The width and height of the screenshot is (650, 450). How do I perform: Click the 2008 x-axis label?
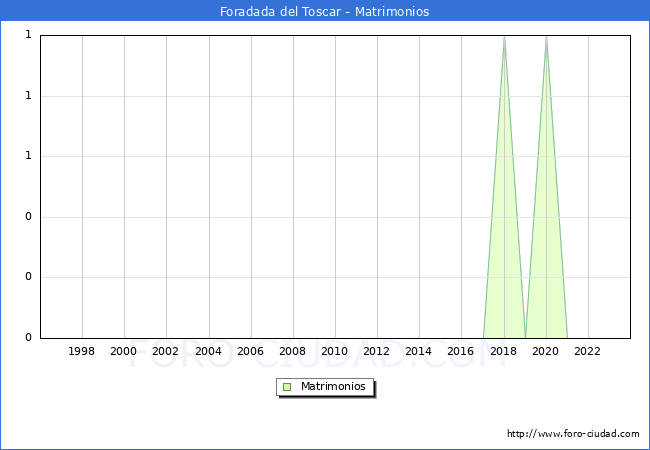click(293, 351)
